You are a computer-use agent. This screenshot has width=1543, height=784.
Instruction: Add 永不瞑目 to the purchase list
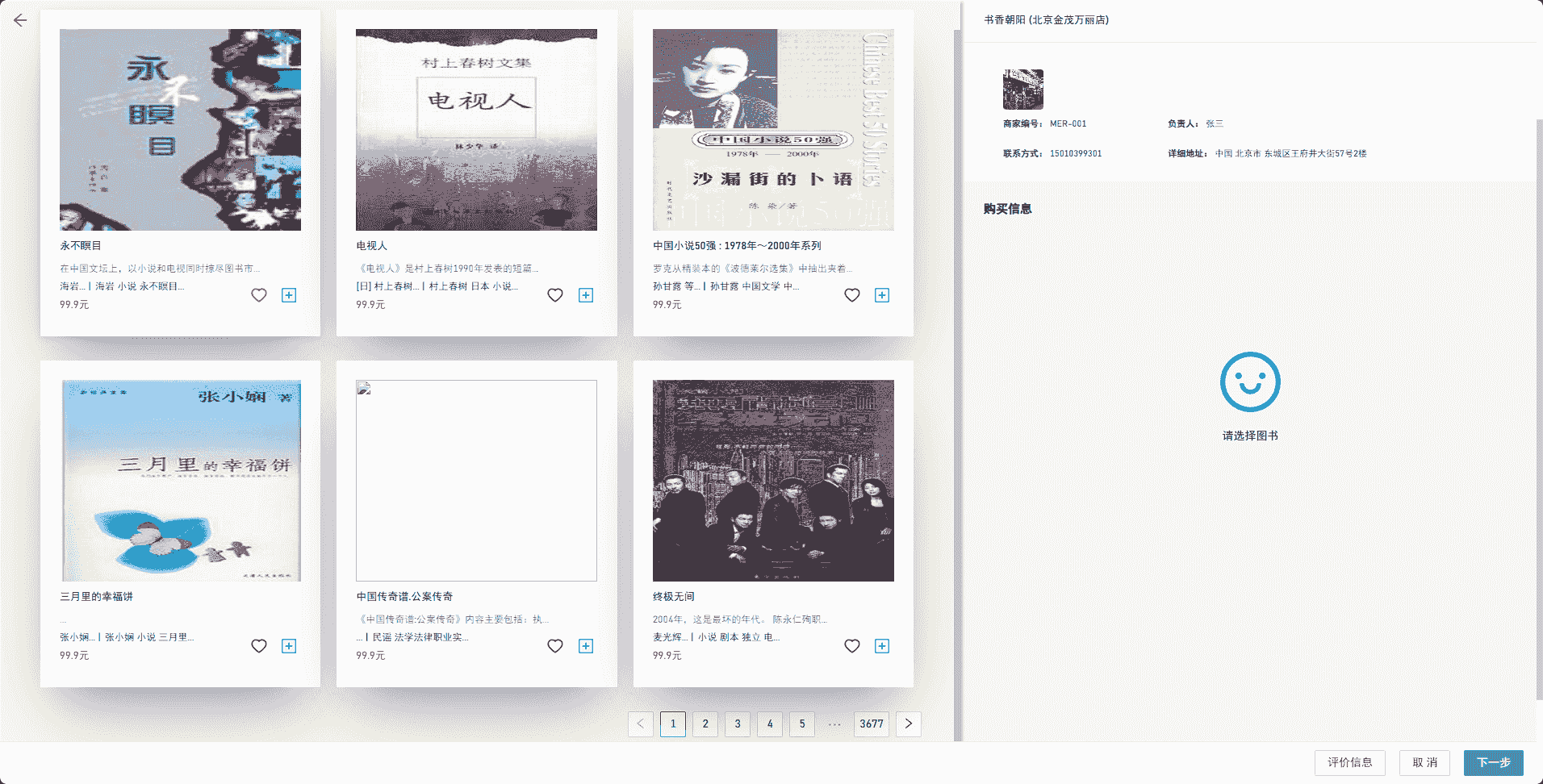coord(289,295)
